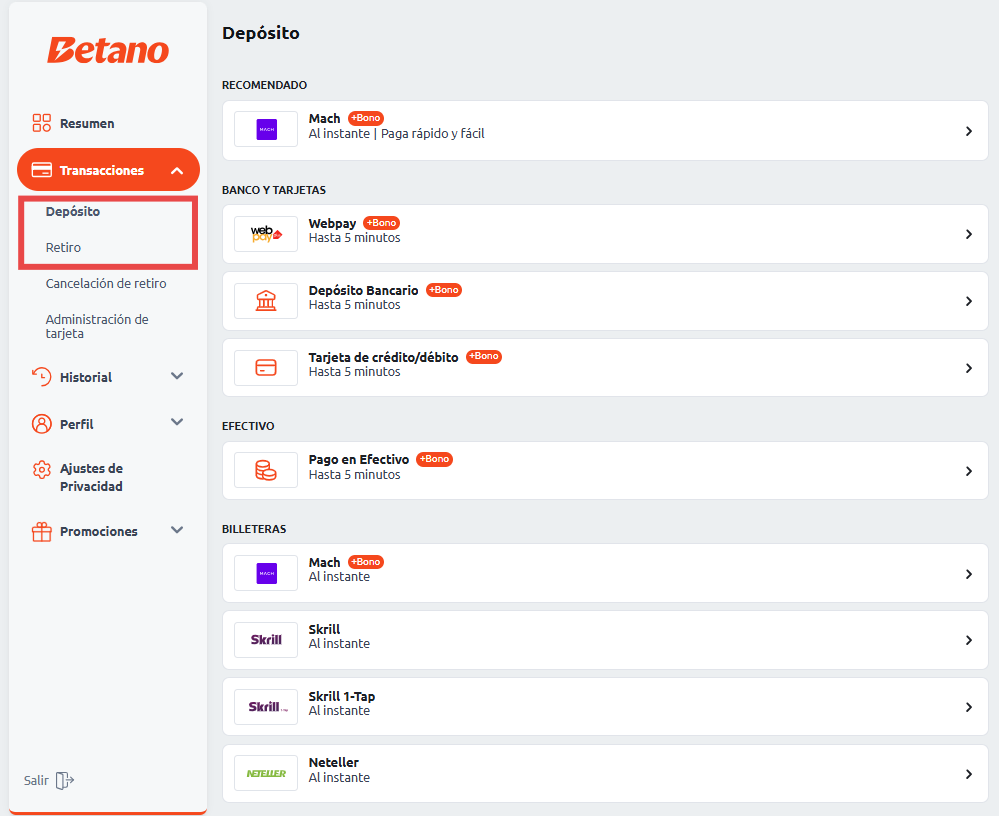The height and width of the screenshot is (816, 999).
Task: Click the Salir logout icon
Action: [65, 780]
